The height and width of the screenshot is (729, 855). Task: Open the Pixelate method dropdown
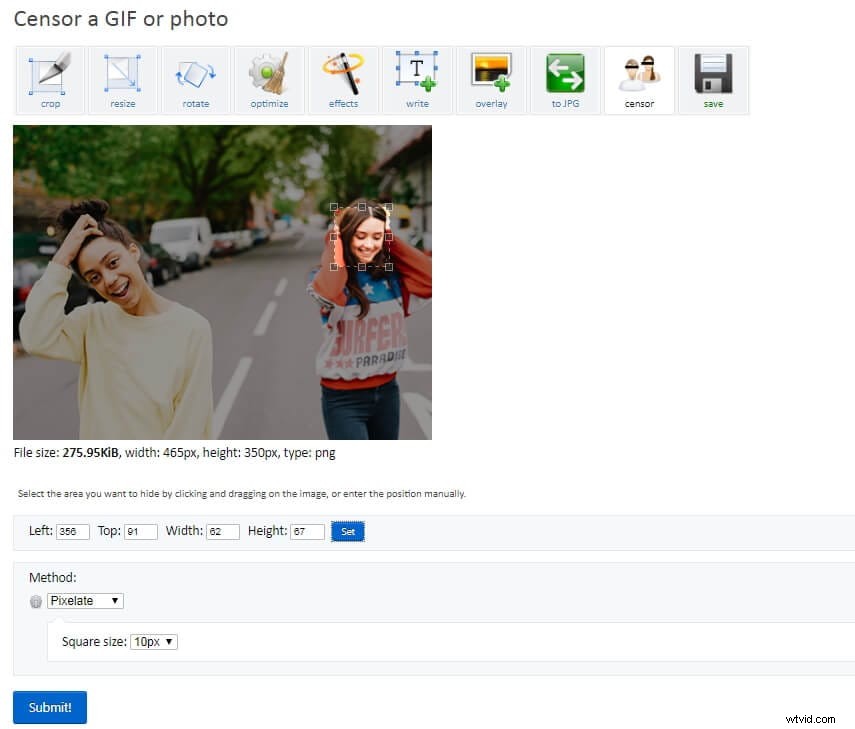[85, 600]
